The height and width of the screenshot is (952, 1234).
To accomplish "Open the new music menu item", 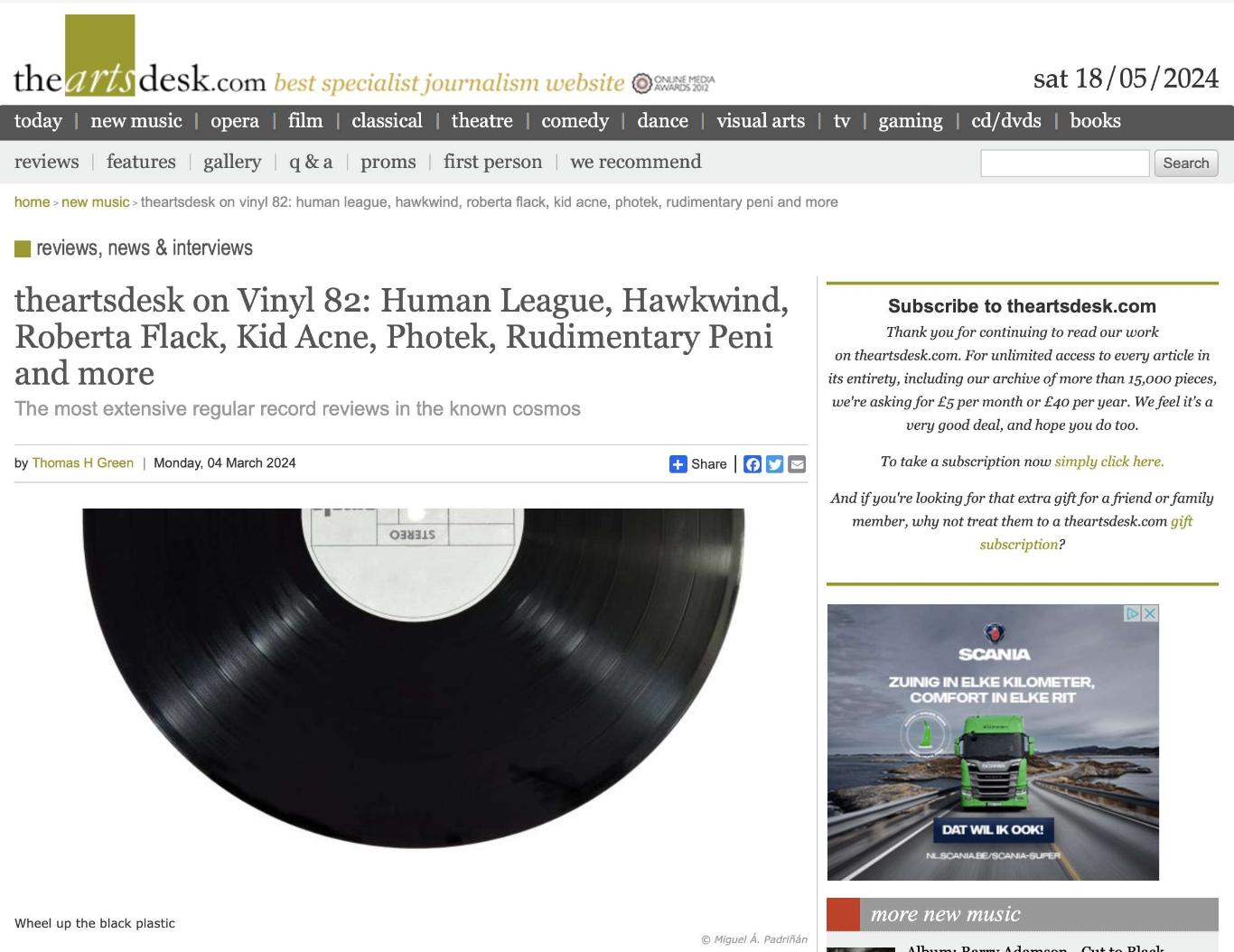I will click(136, 121).
